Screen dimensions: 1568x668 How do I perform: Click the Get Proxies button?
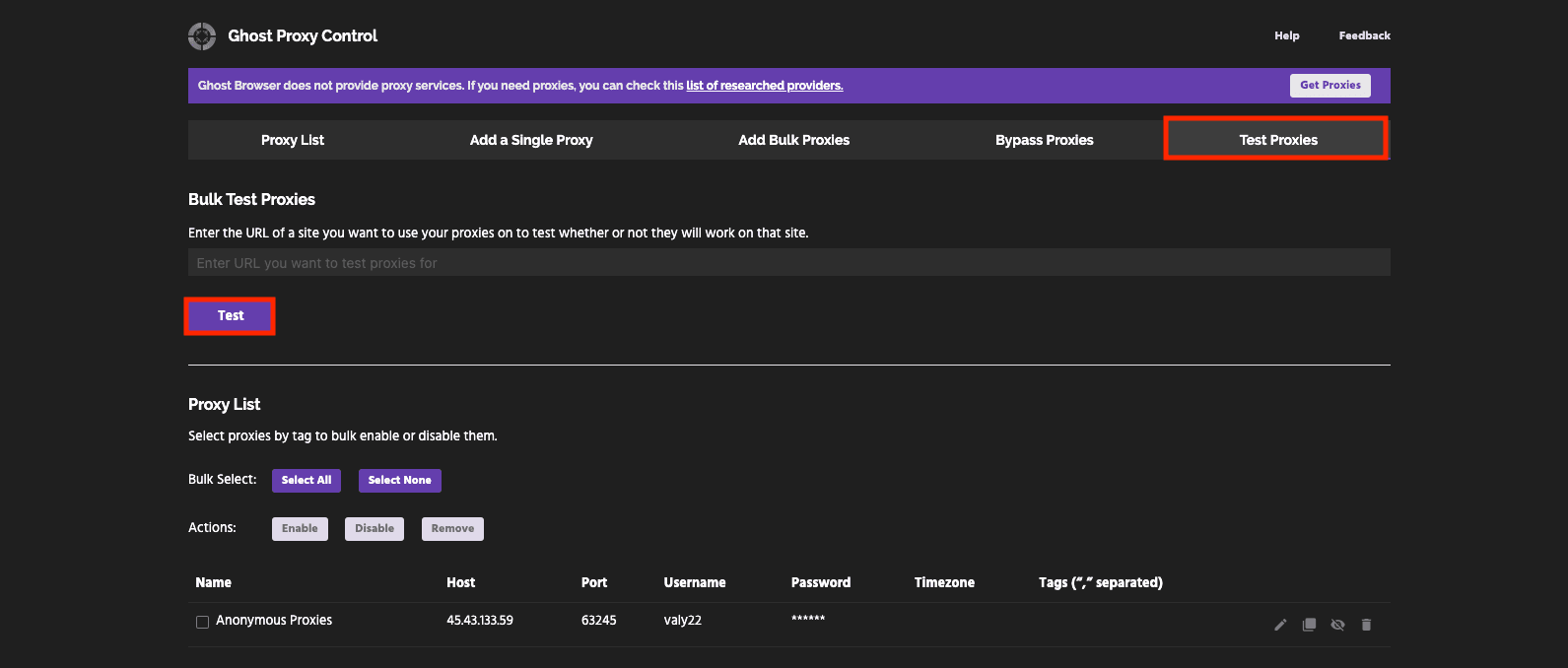(x=1330, y=86)
